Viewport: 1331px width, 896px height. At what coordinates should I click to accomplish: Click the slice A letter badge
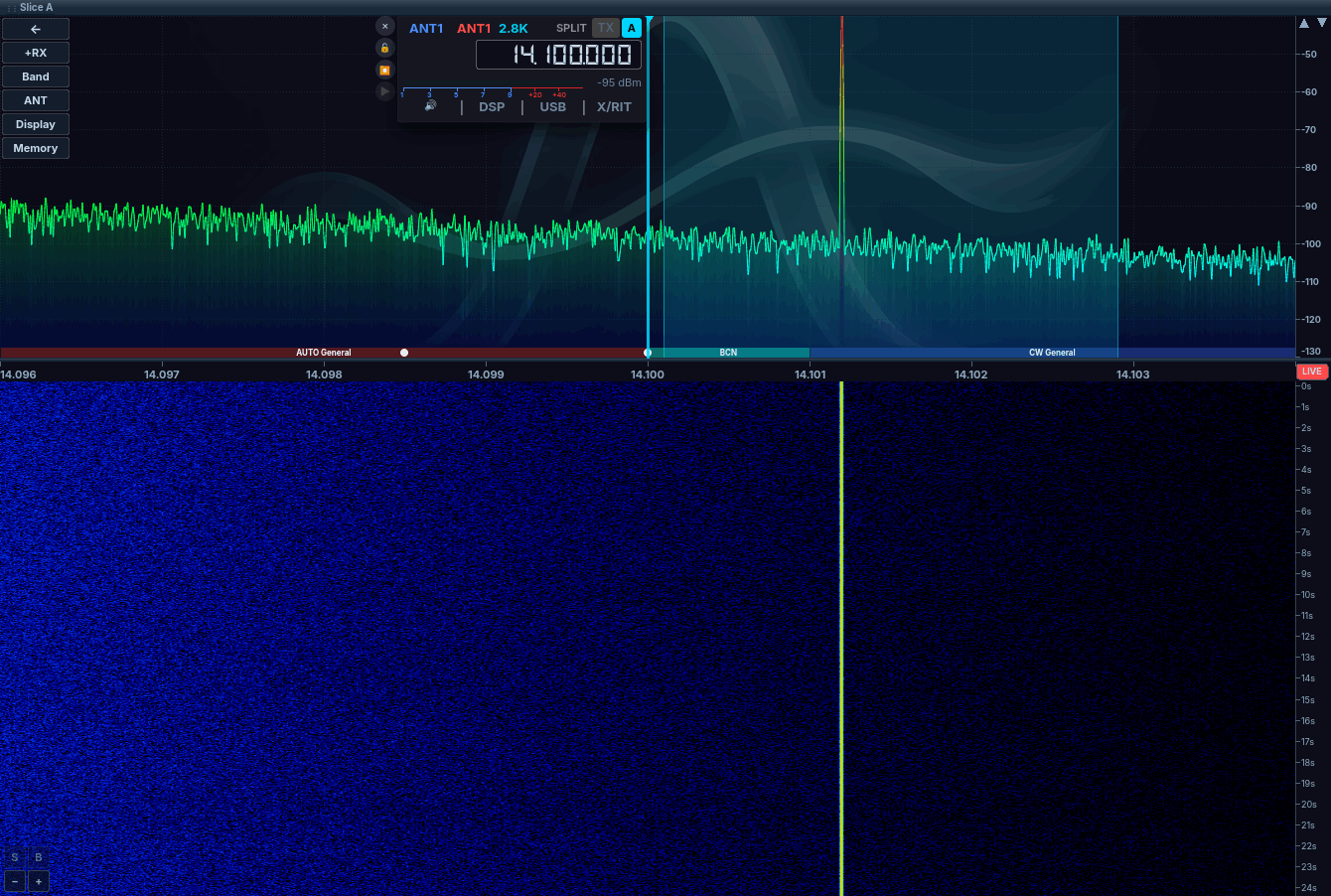pyautogui.click(x=632, y=28)
